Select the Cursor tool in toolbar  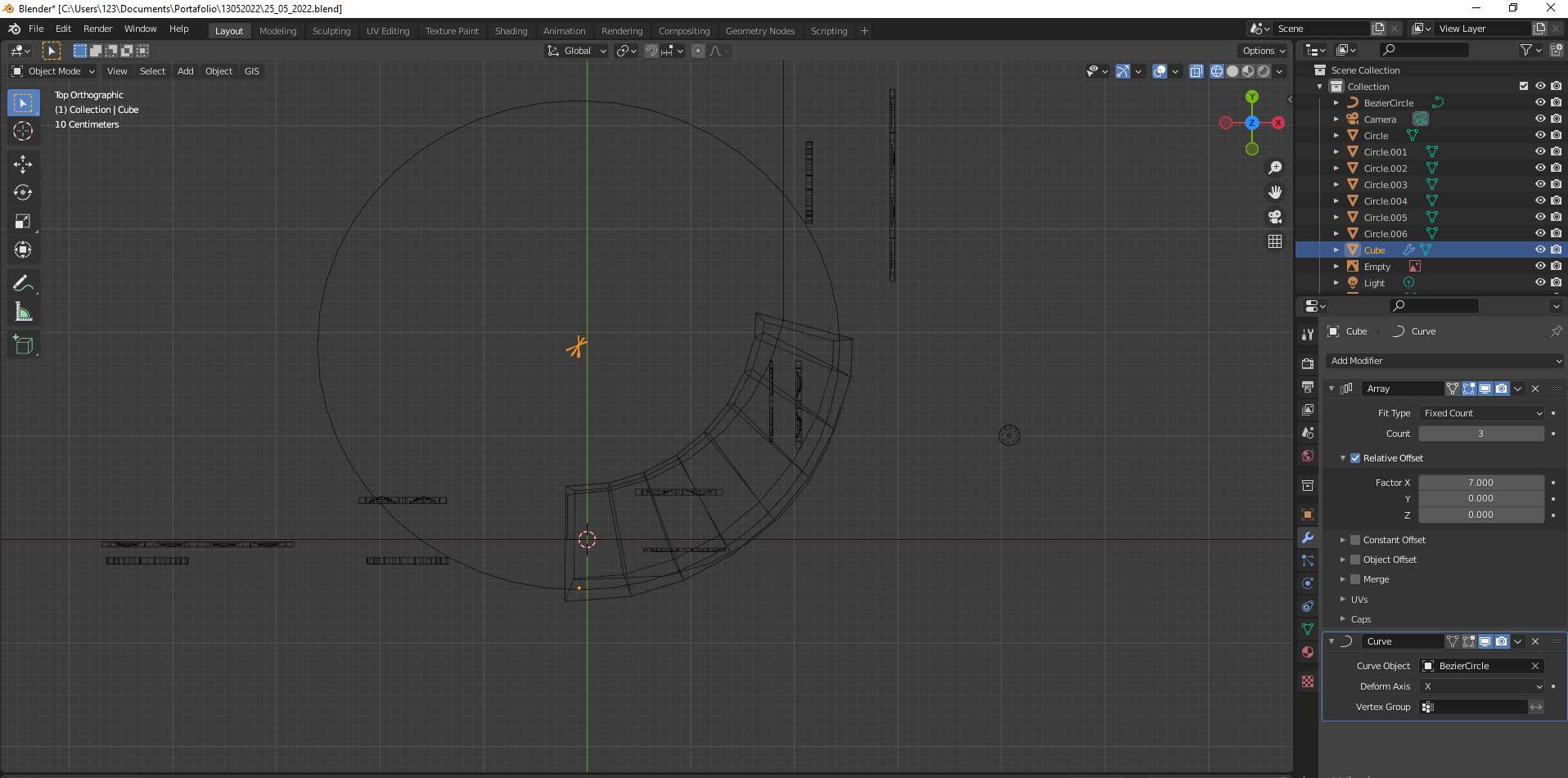[23, 131]
